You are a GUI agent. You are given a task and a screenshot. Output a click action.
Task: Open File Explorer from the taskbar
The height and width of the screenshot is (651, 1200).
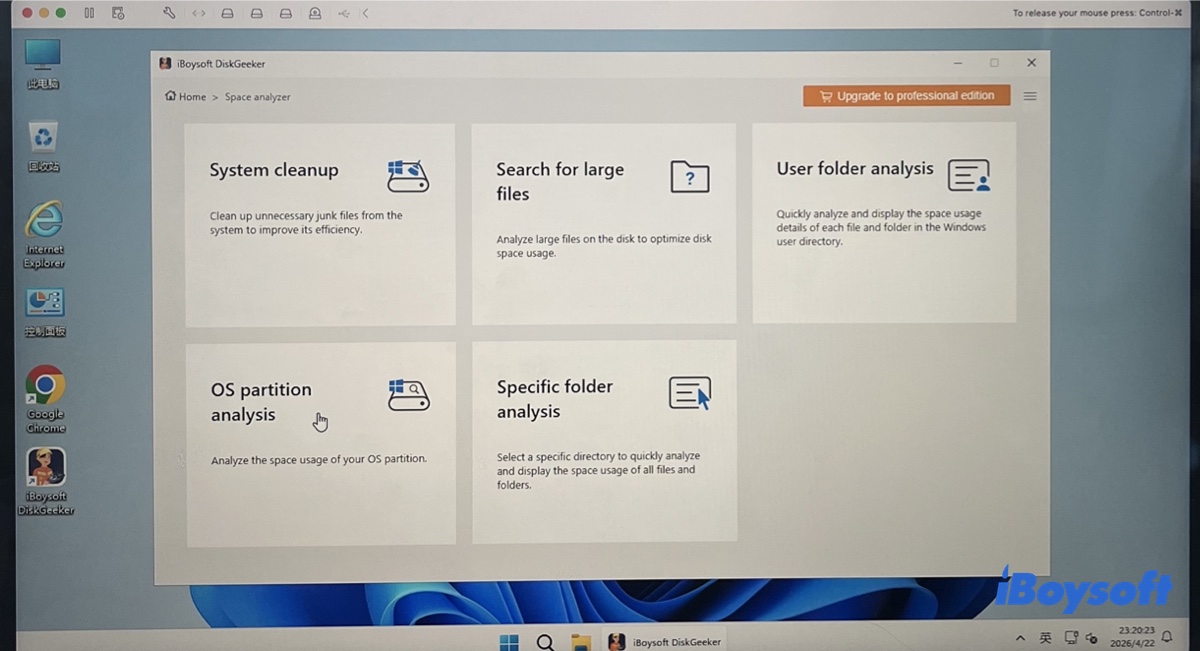point(581,642)
